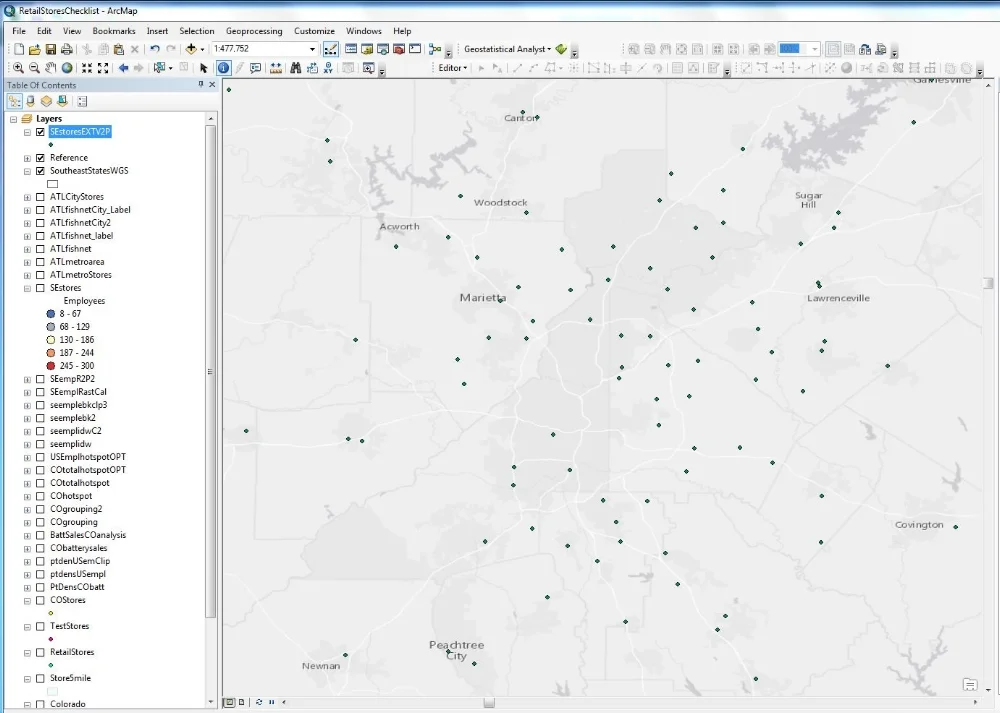The height and width of the screenshot is (713, 1000).
Task: Open the Search window
Action: click(383, 49)
